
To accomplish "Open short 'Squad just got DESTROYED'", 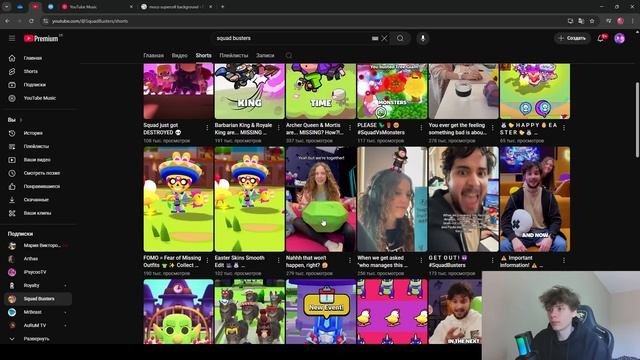I will pos(178,91).
